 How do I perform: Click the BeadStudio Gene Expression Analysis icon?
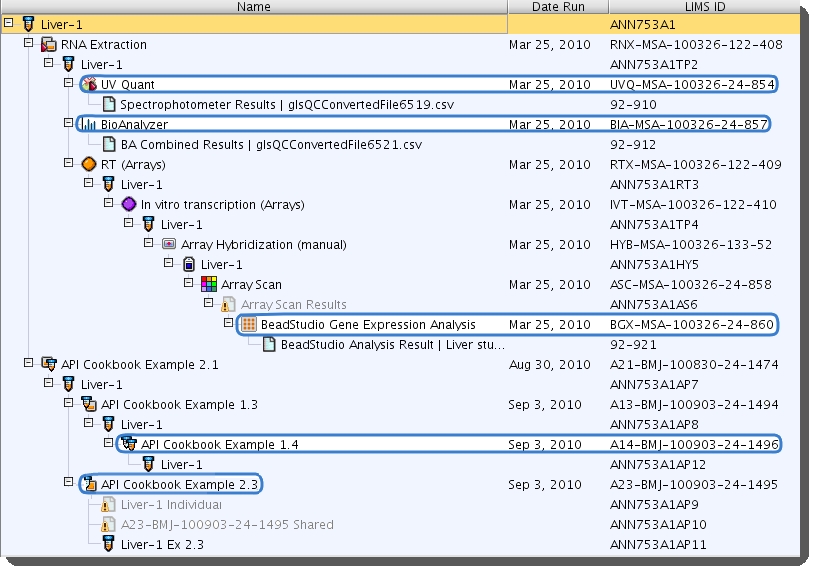coord(249,325)
